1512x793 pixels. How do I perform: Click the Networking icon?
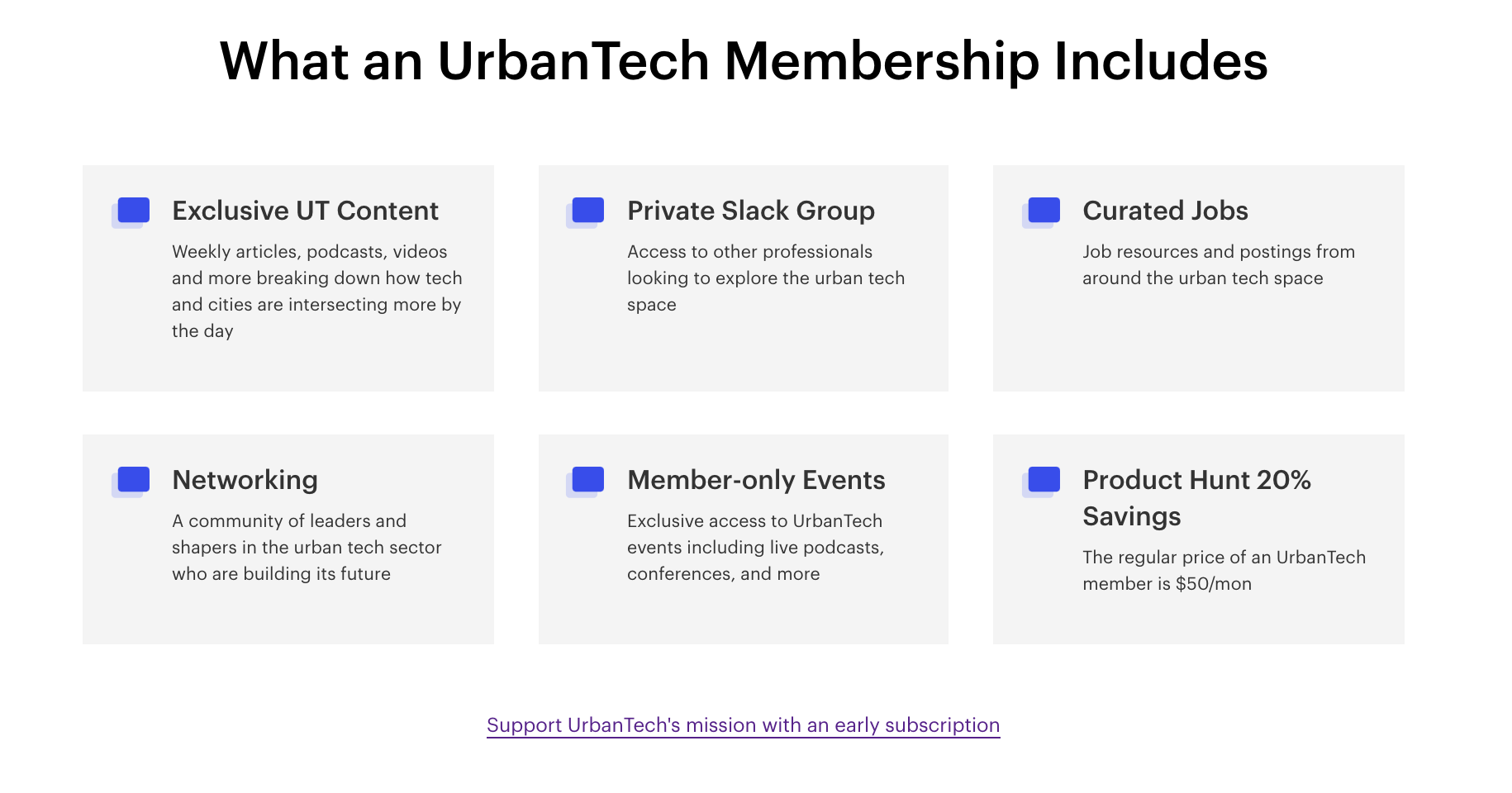point(132,479)
